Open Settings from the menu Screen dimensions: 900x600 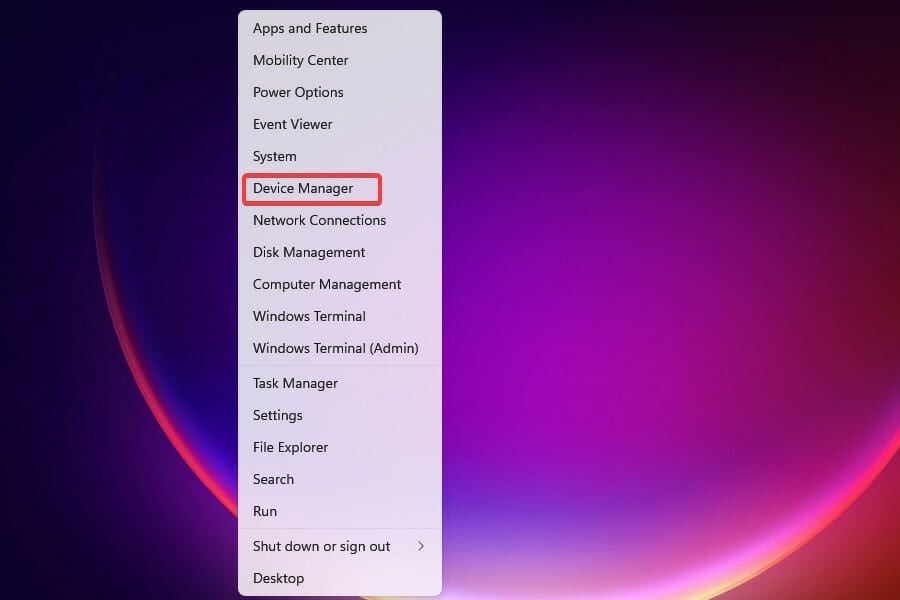(340, 416)
